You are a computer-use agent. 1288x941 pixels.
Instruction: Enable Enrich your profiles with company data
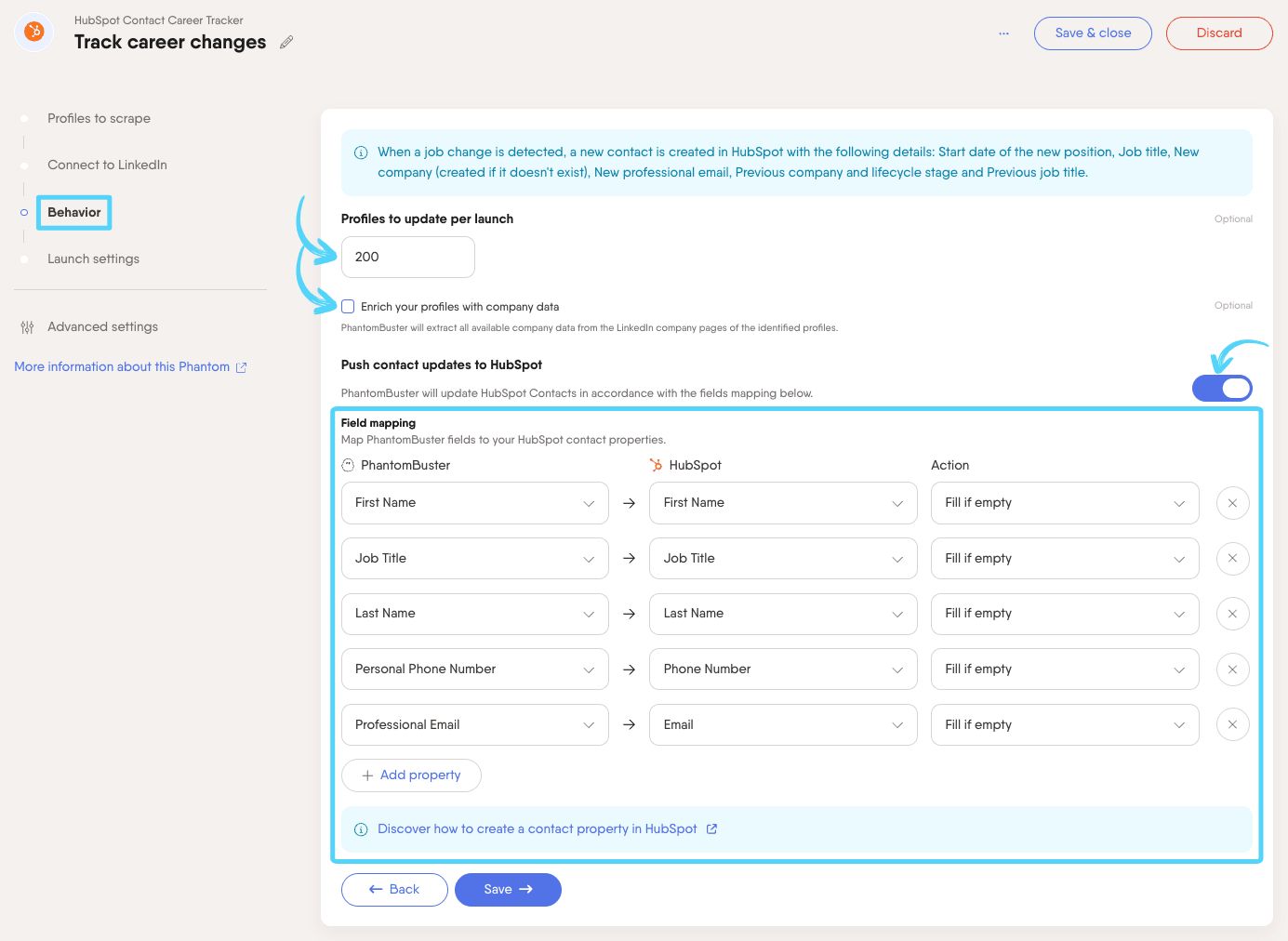point(348,306)
